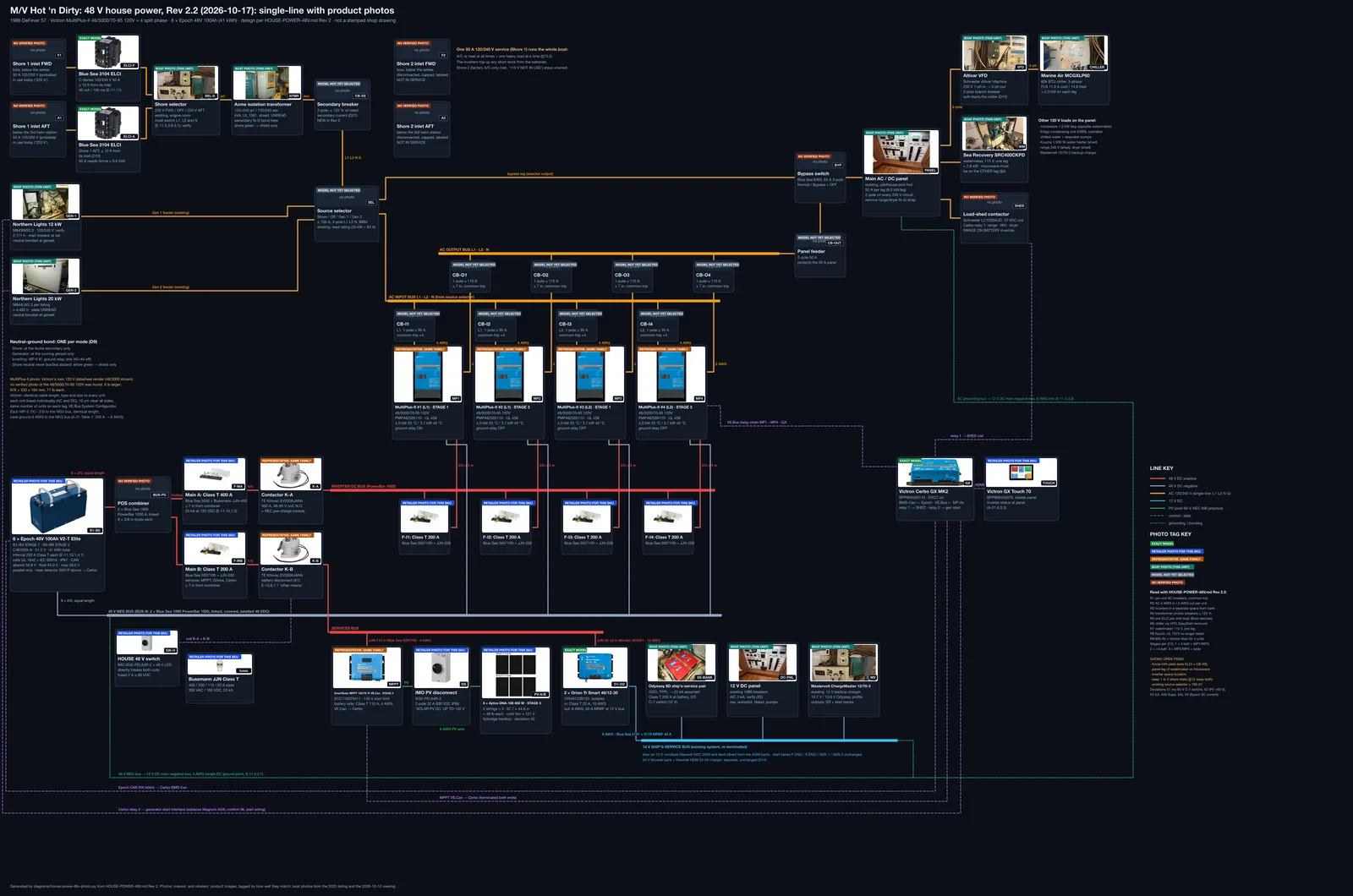Image resolution: width=1353 pixels, height=896 pixels.
Task: Open the 12 V DC panel boat photo
Action: (763, 664)
